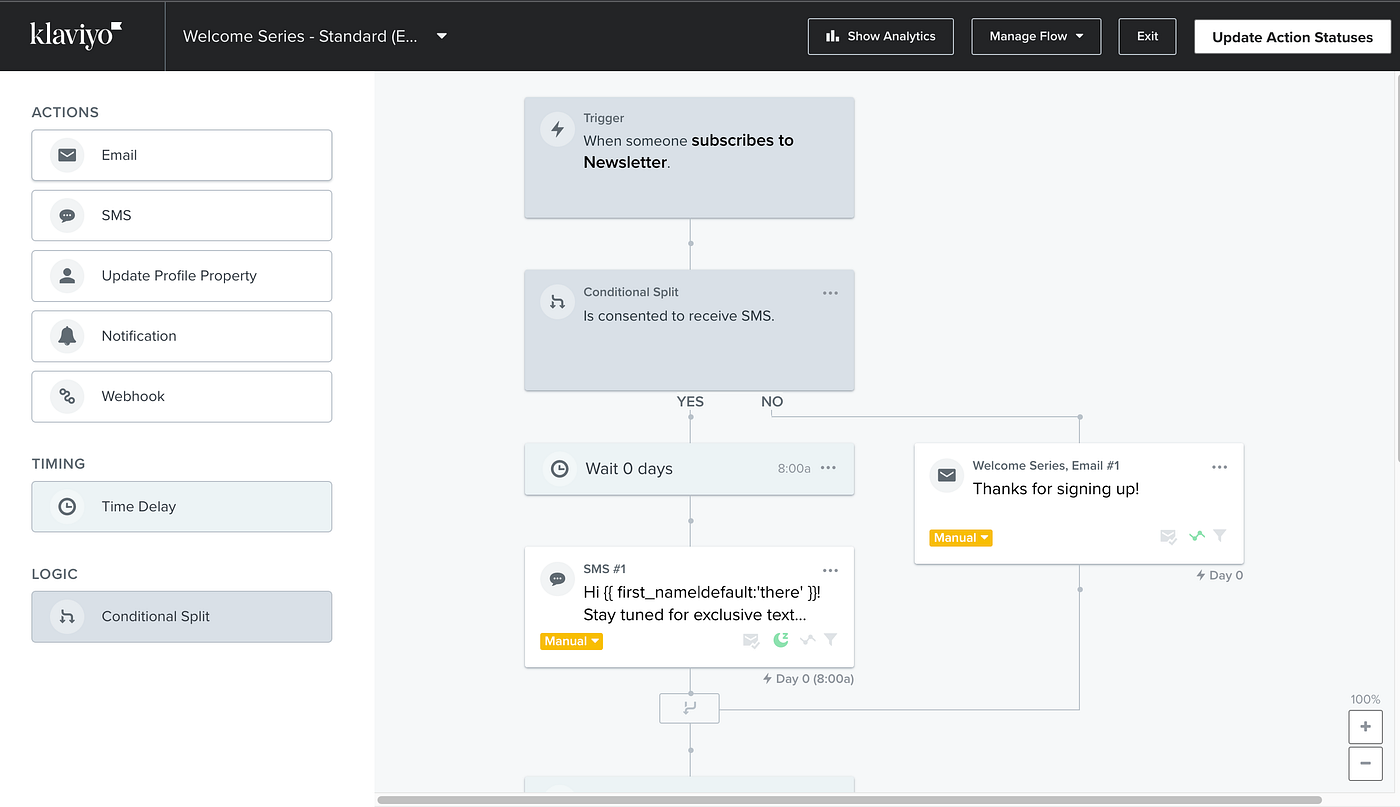Toggle smart sending on SMS #1 card
This screenshot has height=807, width=1400.
click(x=751, y=641)
